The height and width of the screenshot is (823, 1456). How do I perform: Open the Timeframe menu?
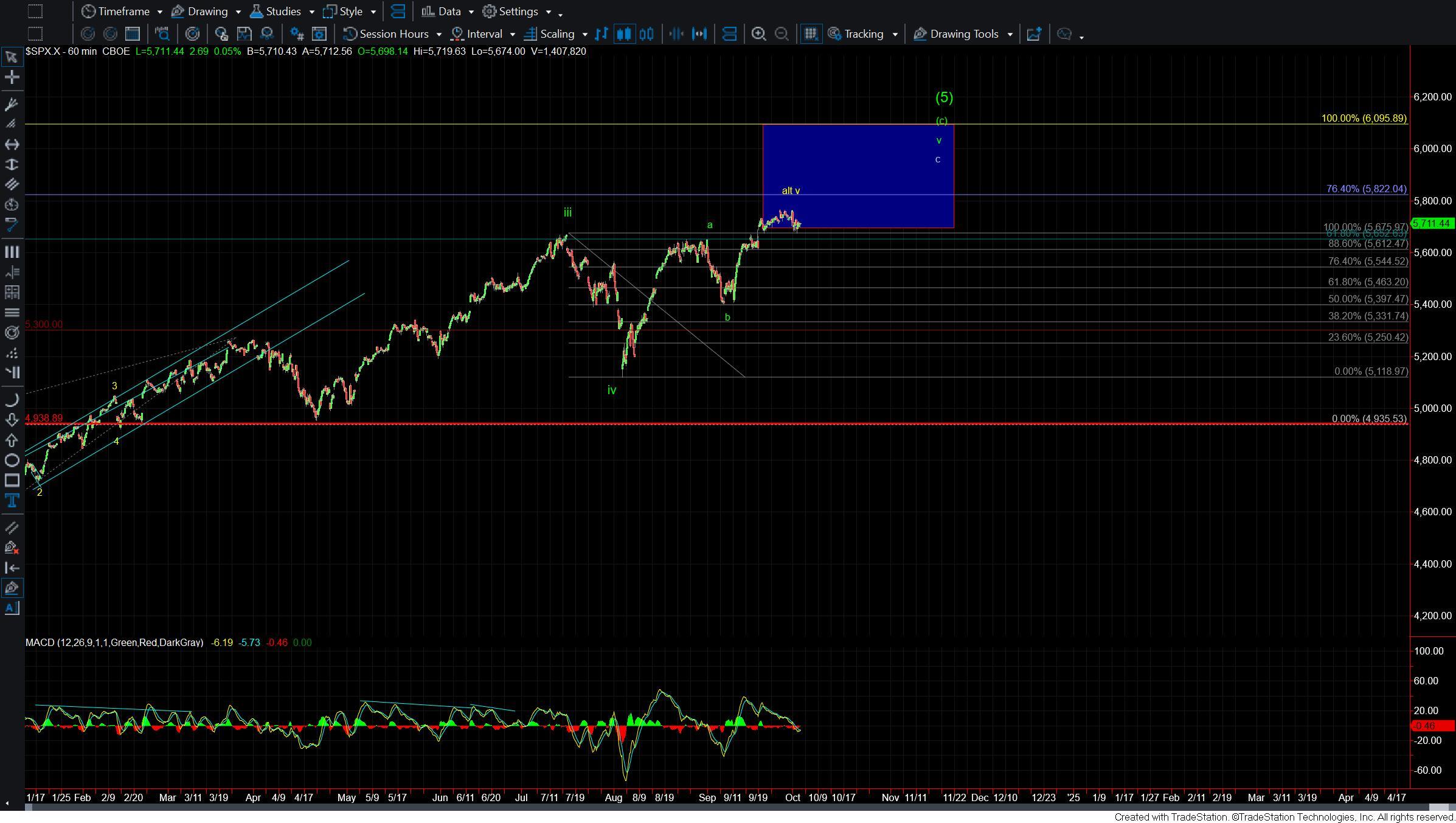[x=123, y=12]
